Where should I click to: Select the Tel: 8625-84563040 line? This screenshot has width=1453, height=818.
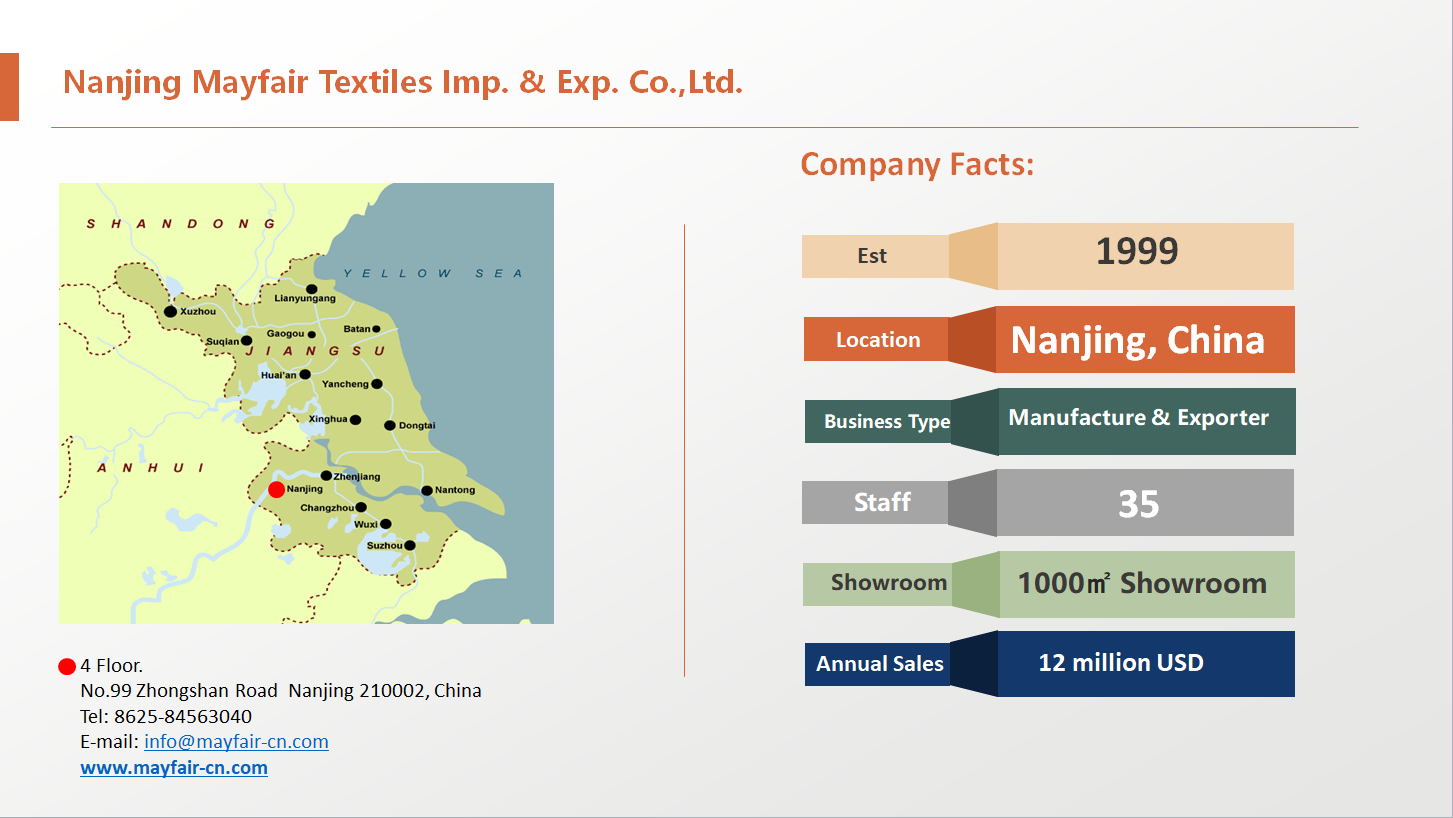[166, 717]
